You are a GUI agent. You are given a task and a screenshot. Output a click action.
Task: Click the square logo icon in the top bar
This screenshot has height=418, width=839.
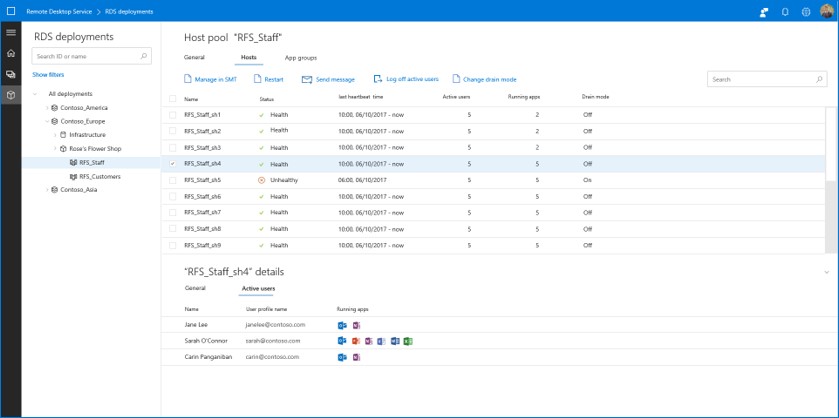11,11
